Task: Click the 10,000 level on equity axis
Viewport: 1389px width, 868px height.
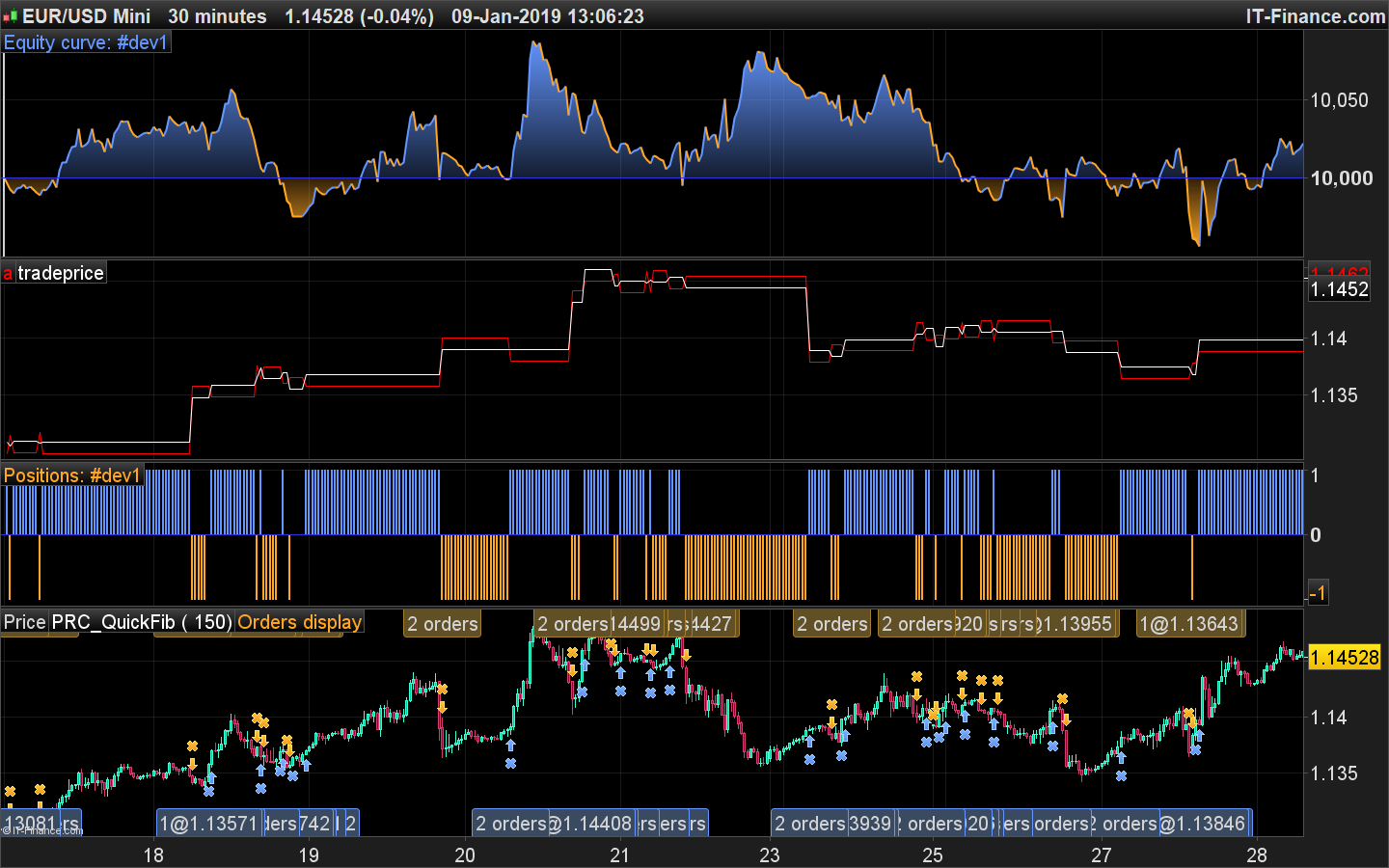Action: [1341, 178]
